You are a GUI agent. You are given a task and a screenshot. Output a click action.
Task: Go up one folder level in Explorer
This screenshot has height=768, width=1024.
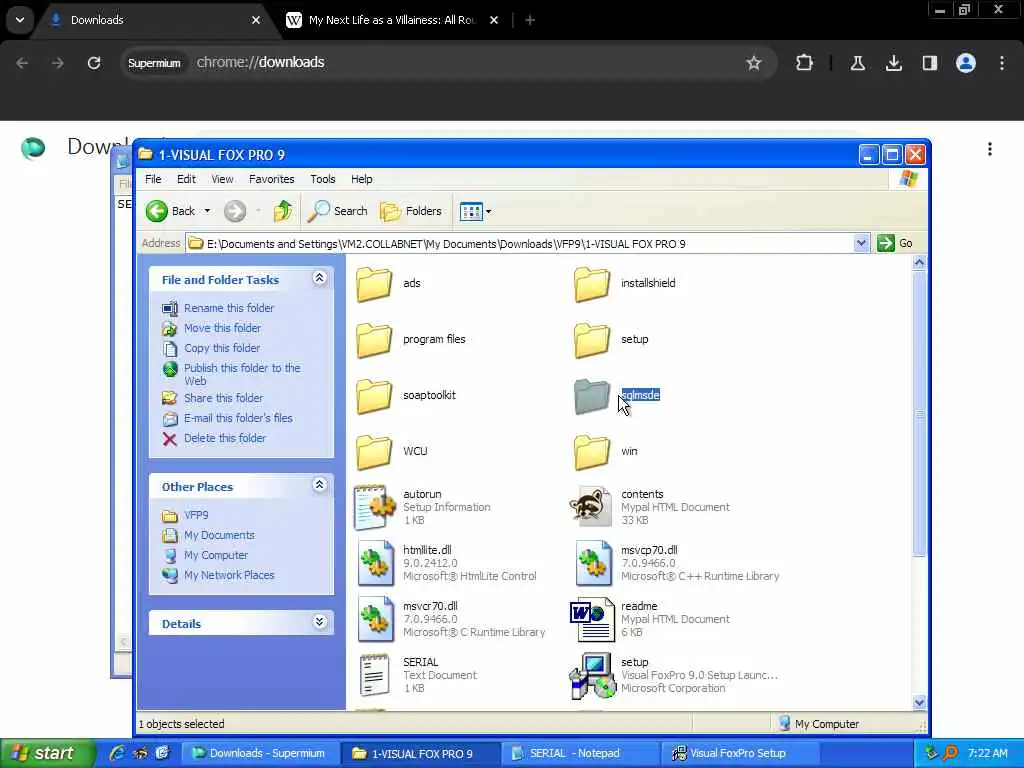(283, 211)
